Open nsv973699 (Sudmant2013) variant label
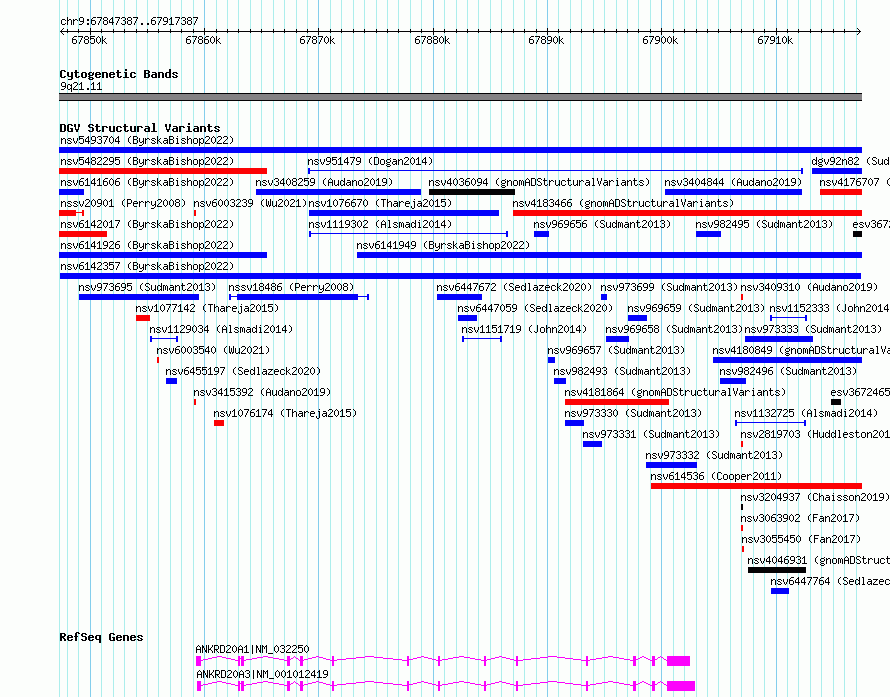The image size is (890, 697). 669,287
